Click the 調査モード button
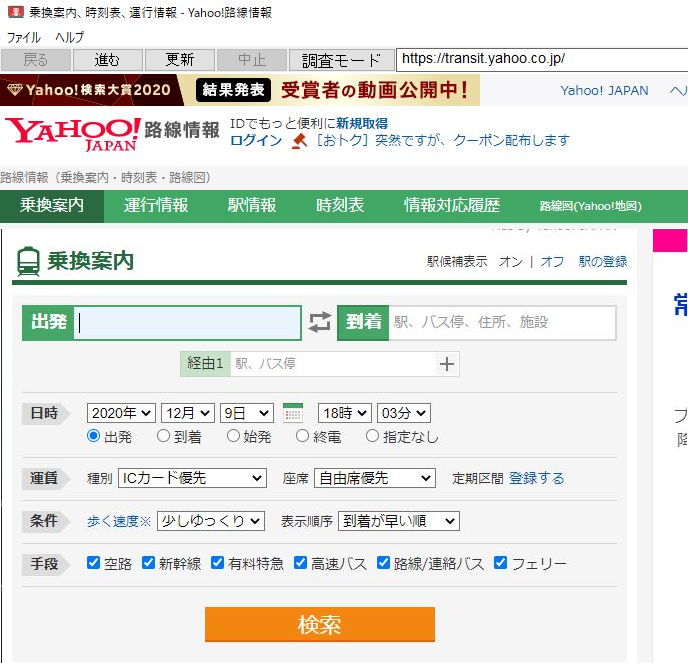 (x=341, y=60)
